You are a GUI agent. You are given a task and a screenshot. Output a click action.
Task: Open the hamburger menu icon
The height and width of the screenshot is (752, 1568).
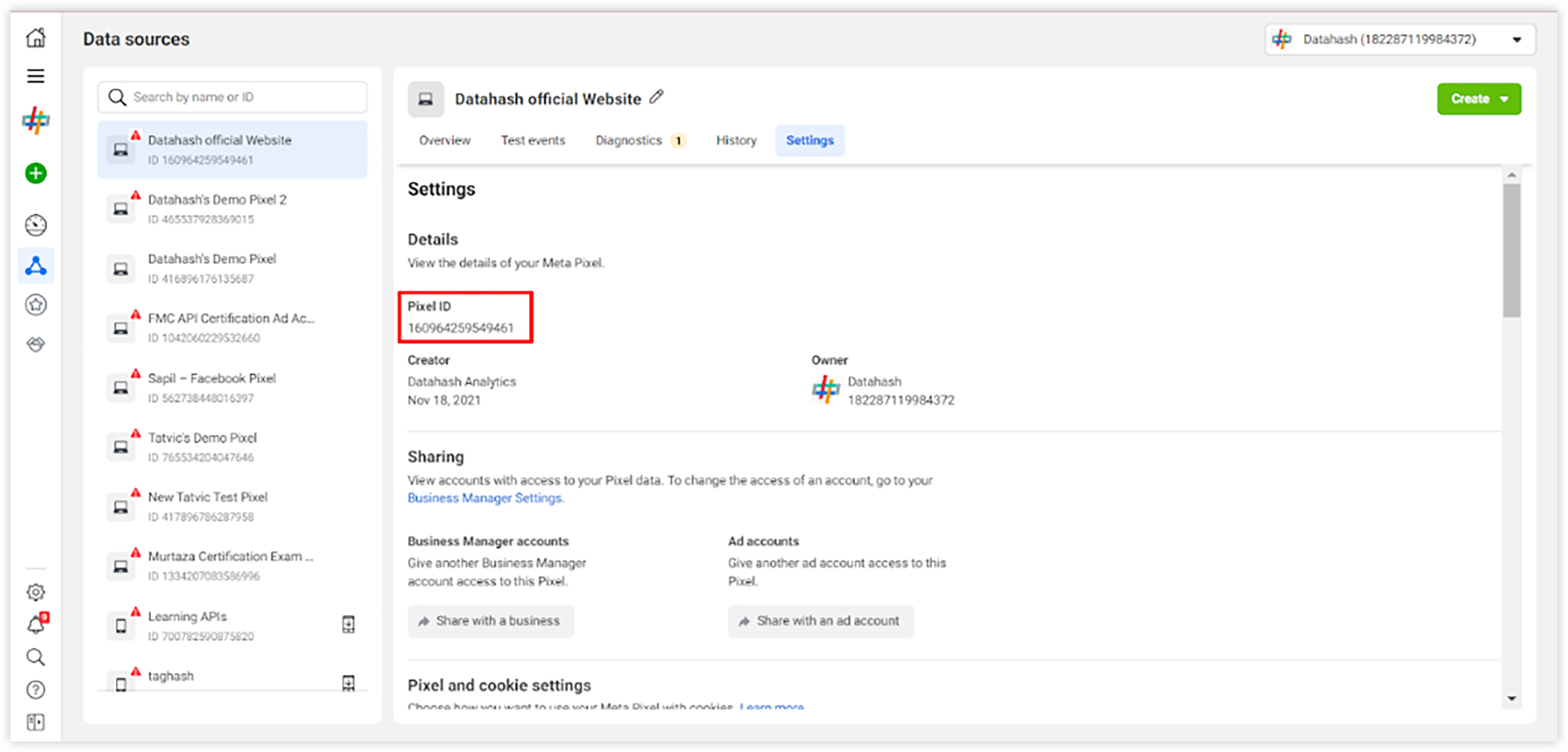point(36,76)
